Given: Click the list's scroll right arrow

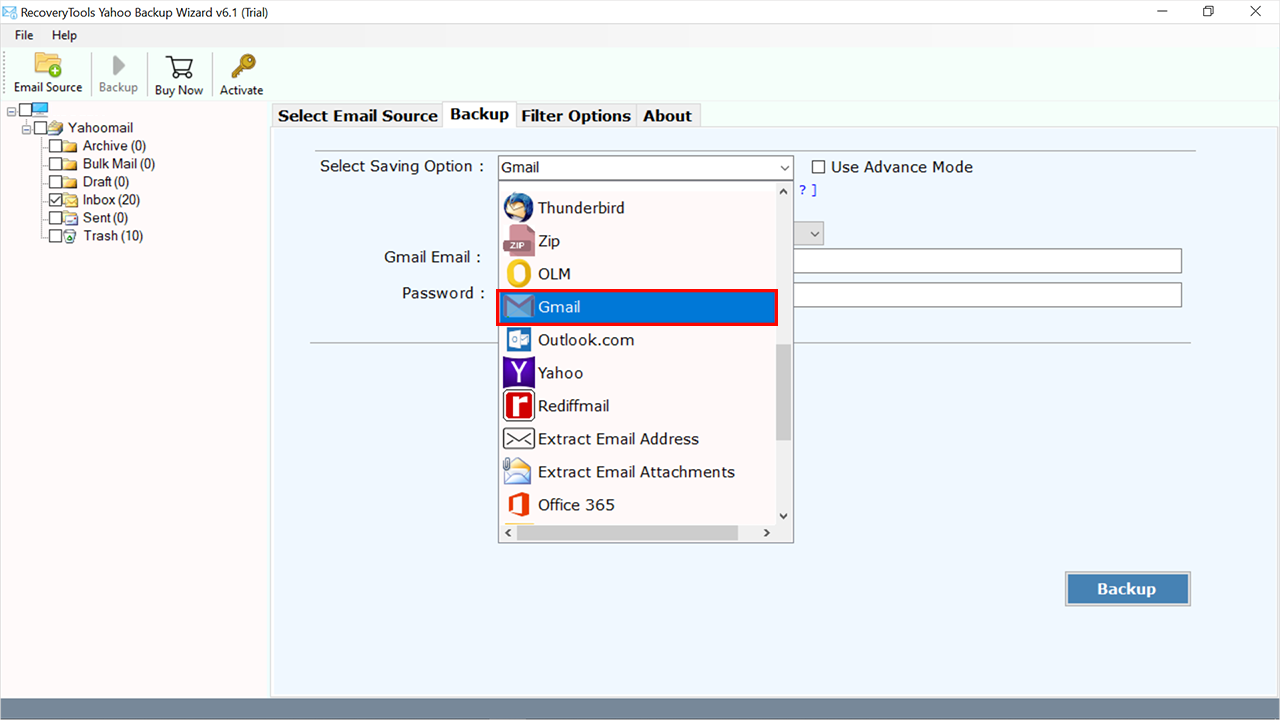Looking at the screenshot, I should tap(767, 533).
